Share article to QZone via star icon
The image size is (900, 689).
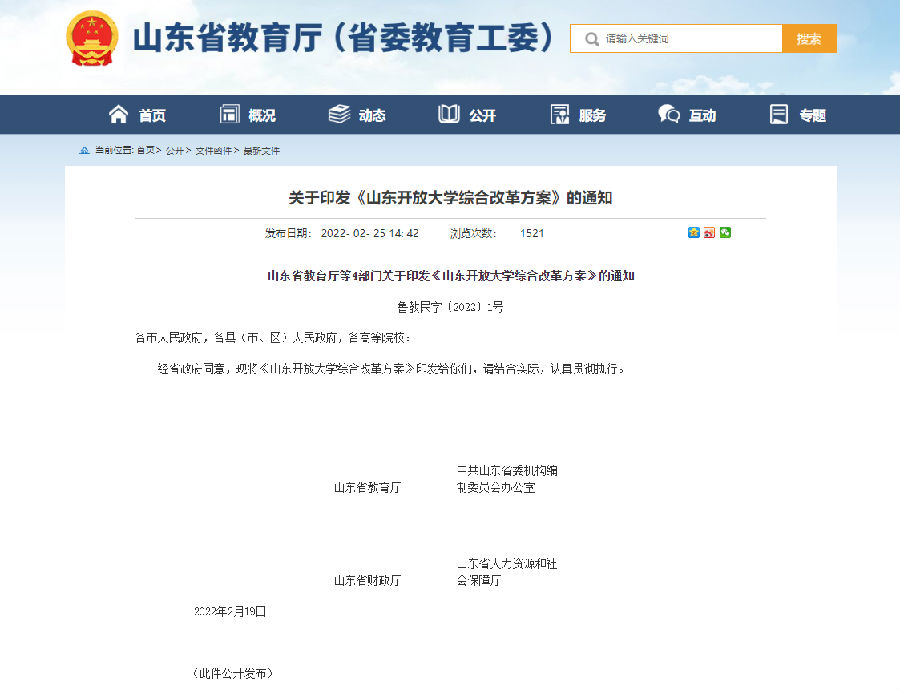pos(694,233)
